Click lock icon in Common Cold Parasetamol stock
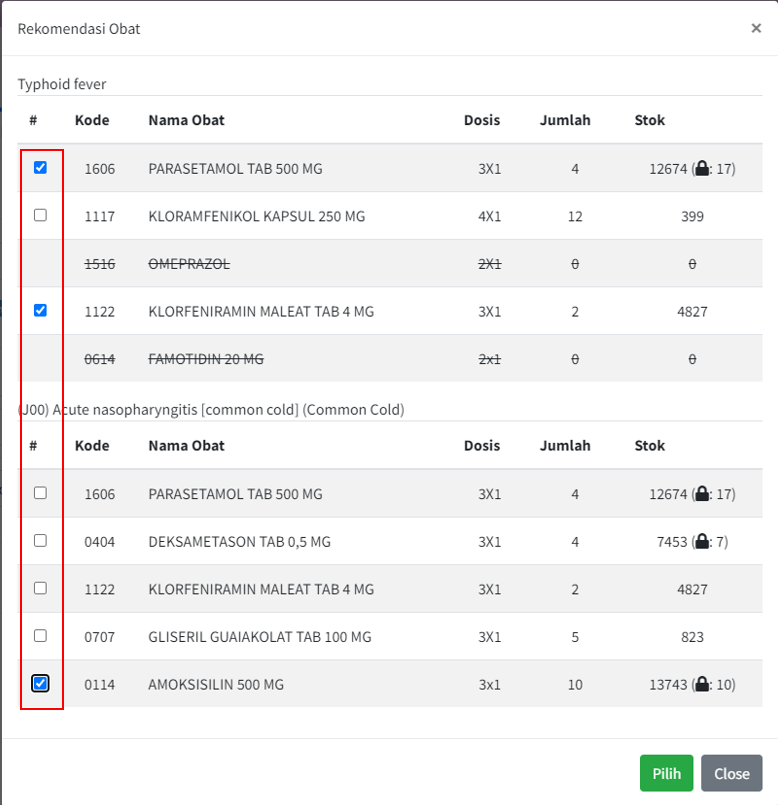The image size is (778, 805). pyautogui.click(x=702, y=494)
